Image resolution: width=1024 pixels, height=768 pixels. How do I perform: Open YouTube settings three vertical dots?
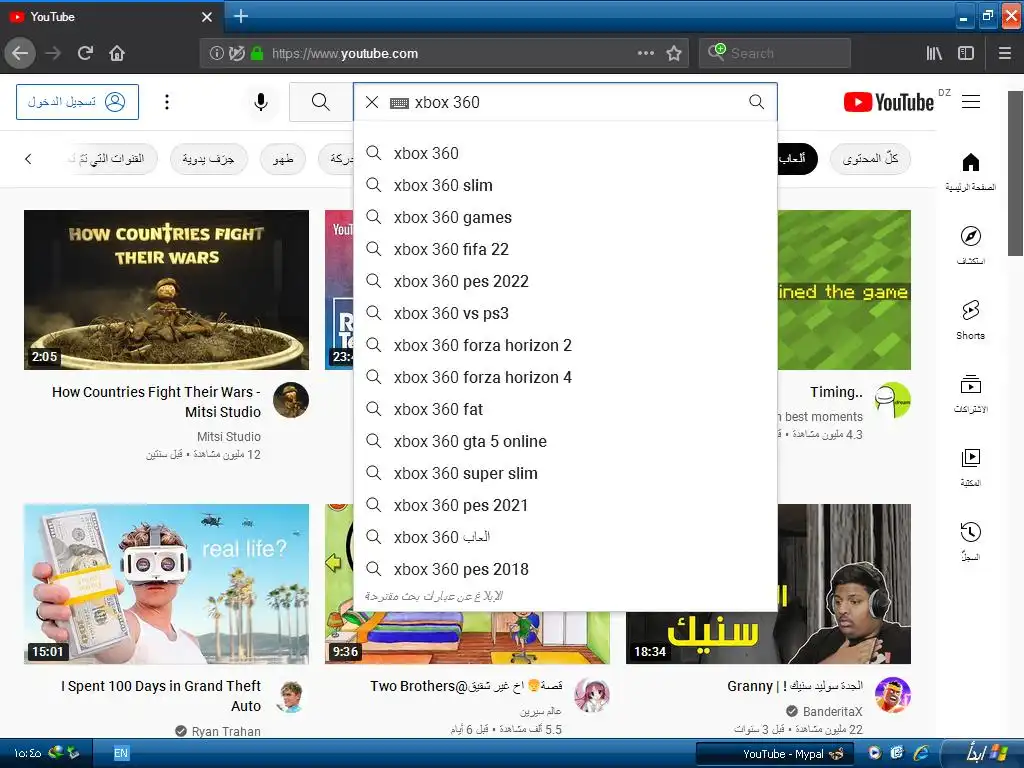click(167, 102)
